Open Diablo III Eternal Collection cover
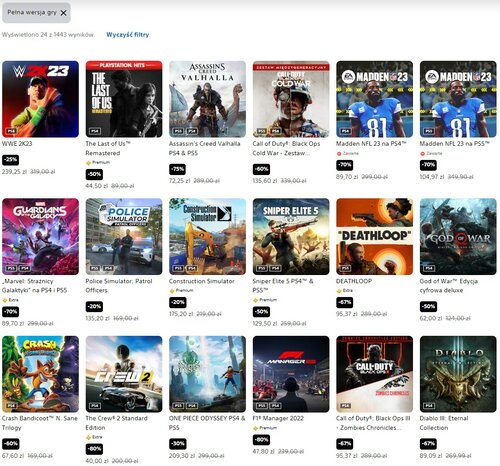This screenshot has height=466, width=500. (458, 374)
